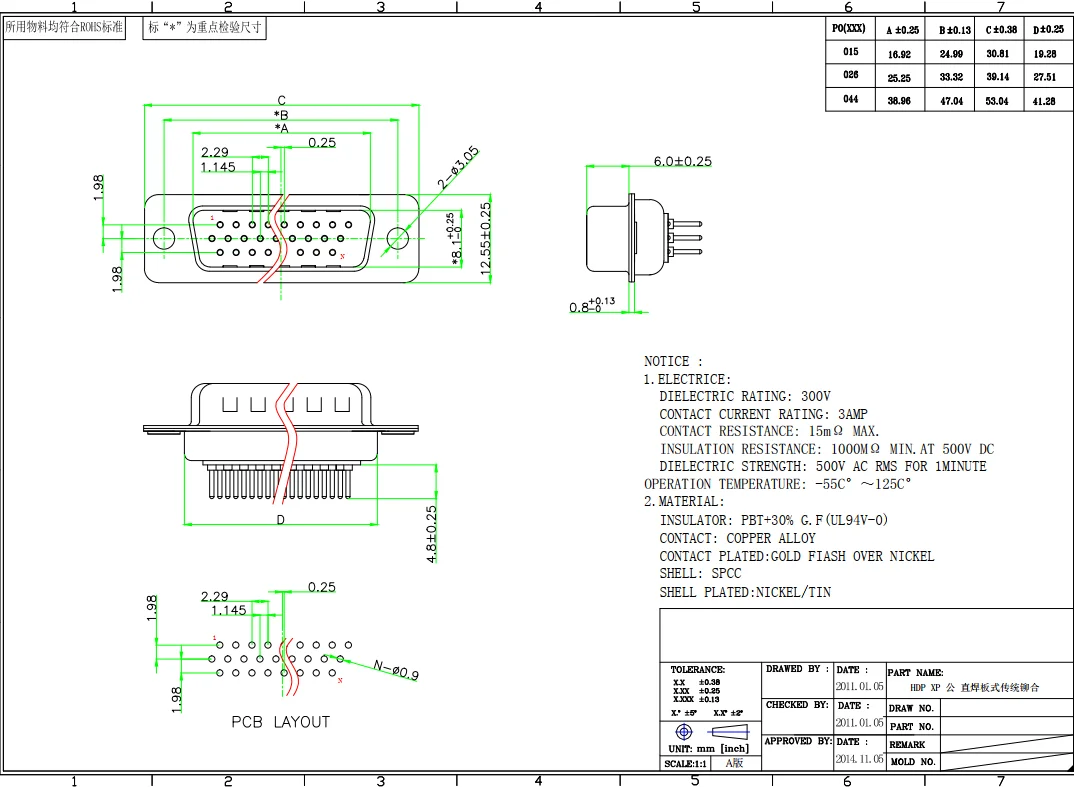Select the ROHS compliance note box
The height and width of the screenshot is (787, 1074).
(64, 28)
